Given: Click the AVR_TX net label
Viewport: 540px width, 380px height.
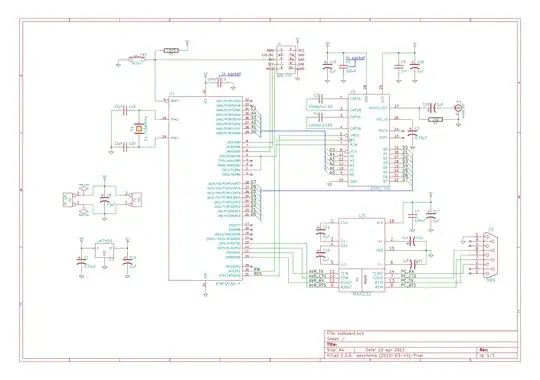Looking at the screenshot, I should (x=317, y=272).
